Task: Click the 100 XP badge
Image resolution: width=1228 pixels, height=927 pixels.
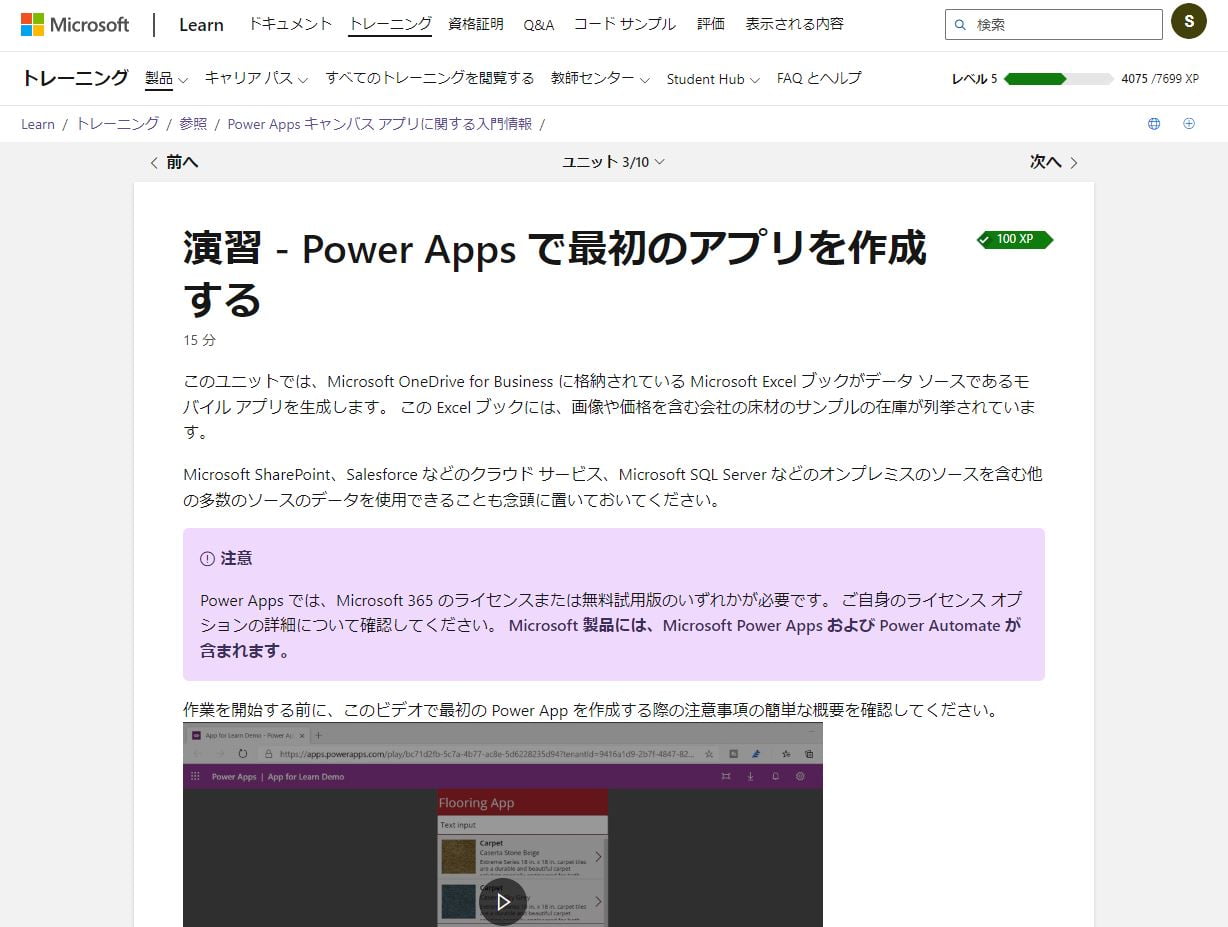Action: click(x=1014, y=239)
